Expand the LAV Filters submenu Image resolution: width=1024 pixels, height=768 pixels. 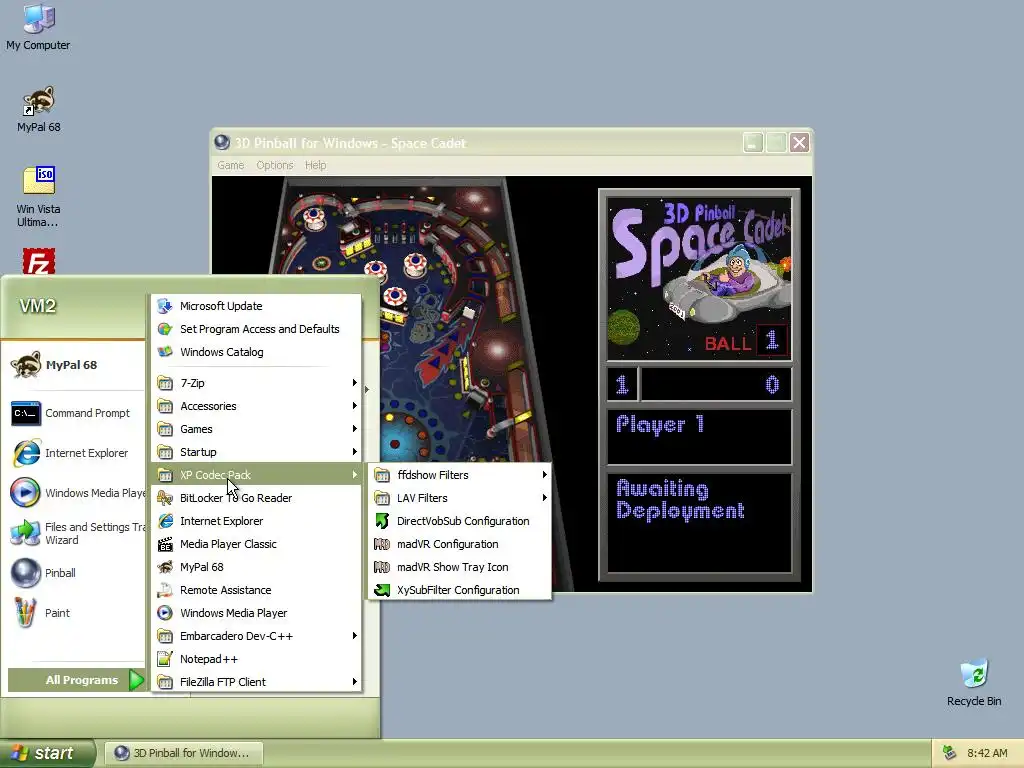coord(460,498)
